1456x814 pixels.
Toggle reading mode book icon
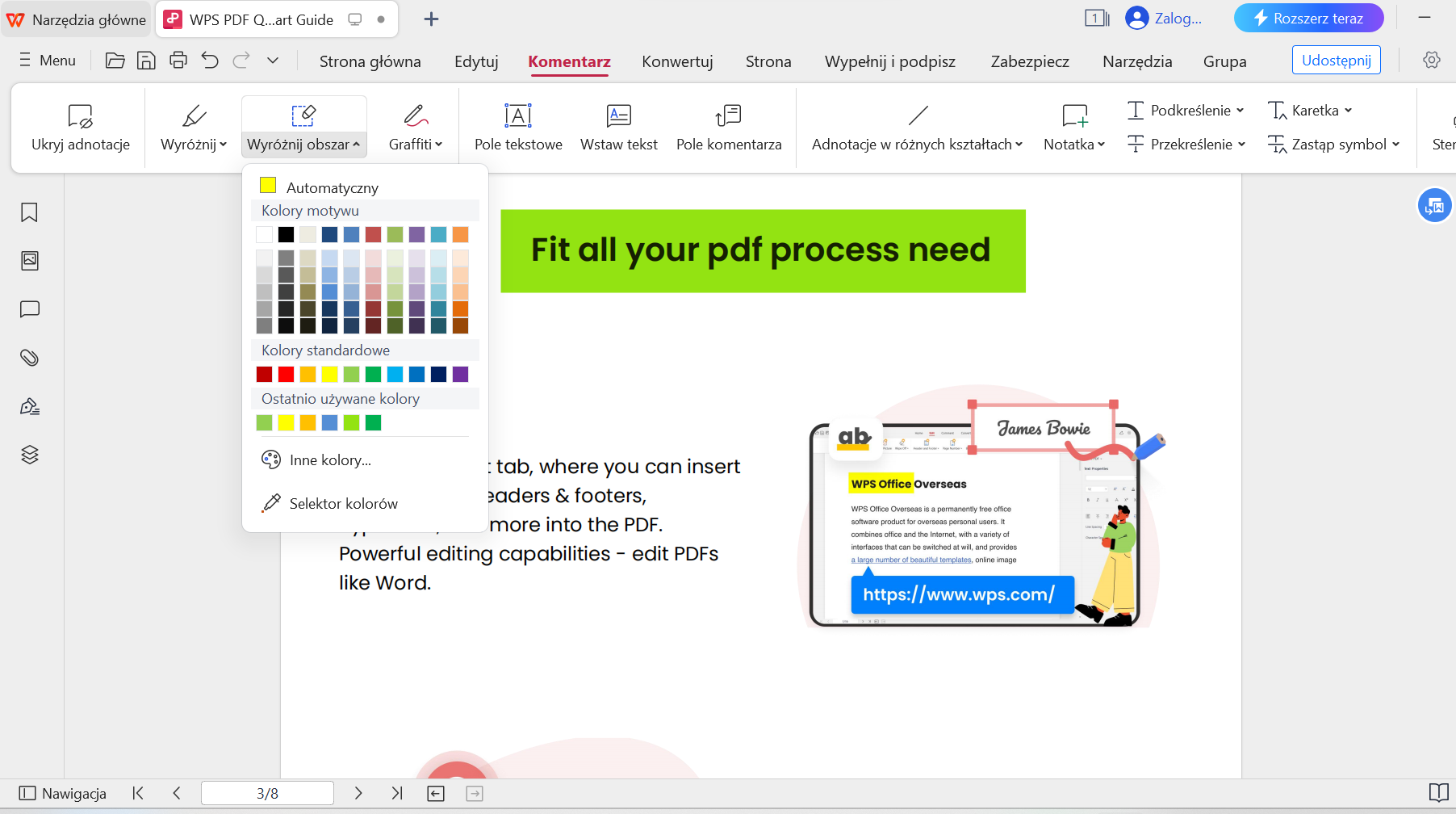pyautogui.click(x=1438, y=793)
